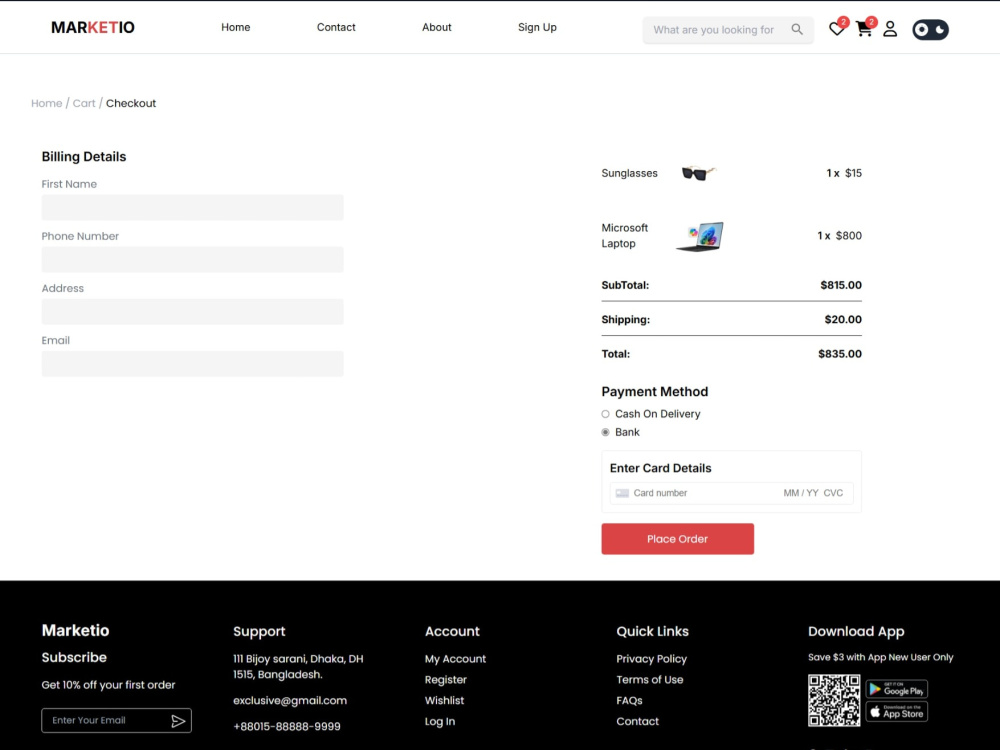Viewport: 1000px width, 750px height.
Task: Open Wishlist footer link
Action: [445, 700]
